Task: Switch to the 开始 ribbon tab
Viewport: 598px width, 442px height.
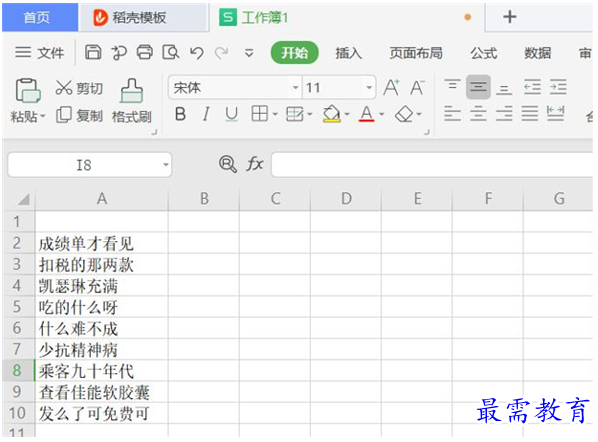Action: point(294,53)
